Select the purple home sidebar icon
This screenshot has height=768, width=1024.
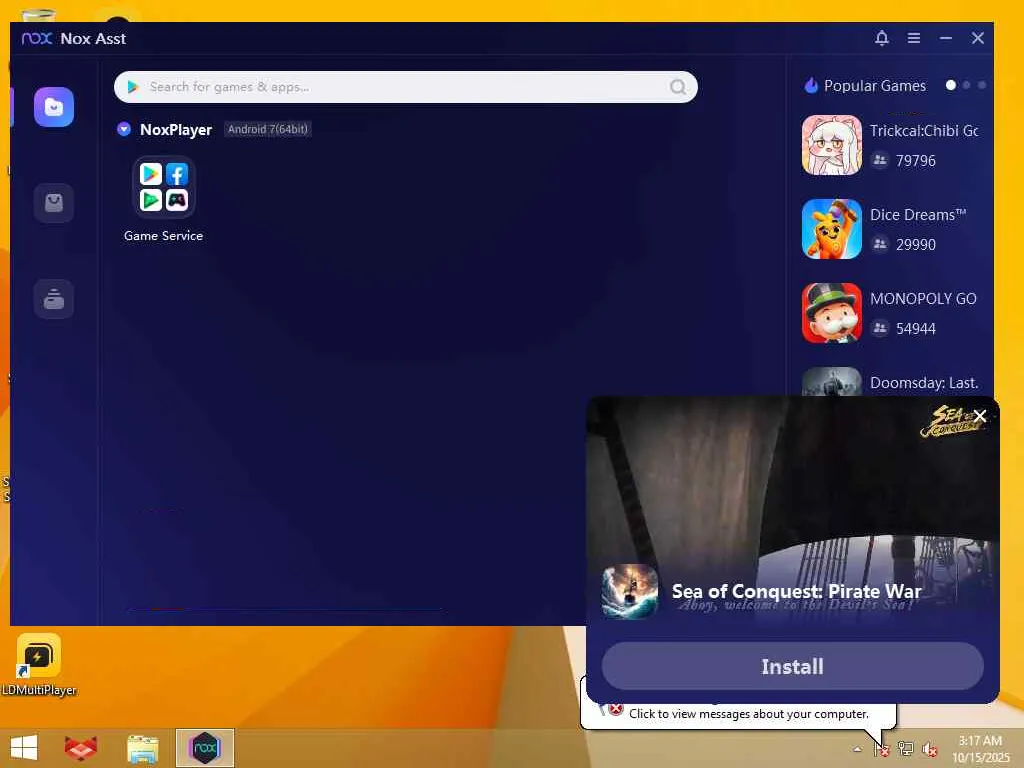coord(54,106)
